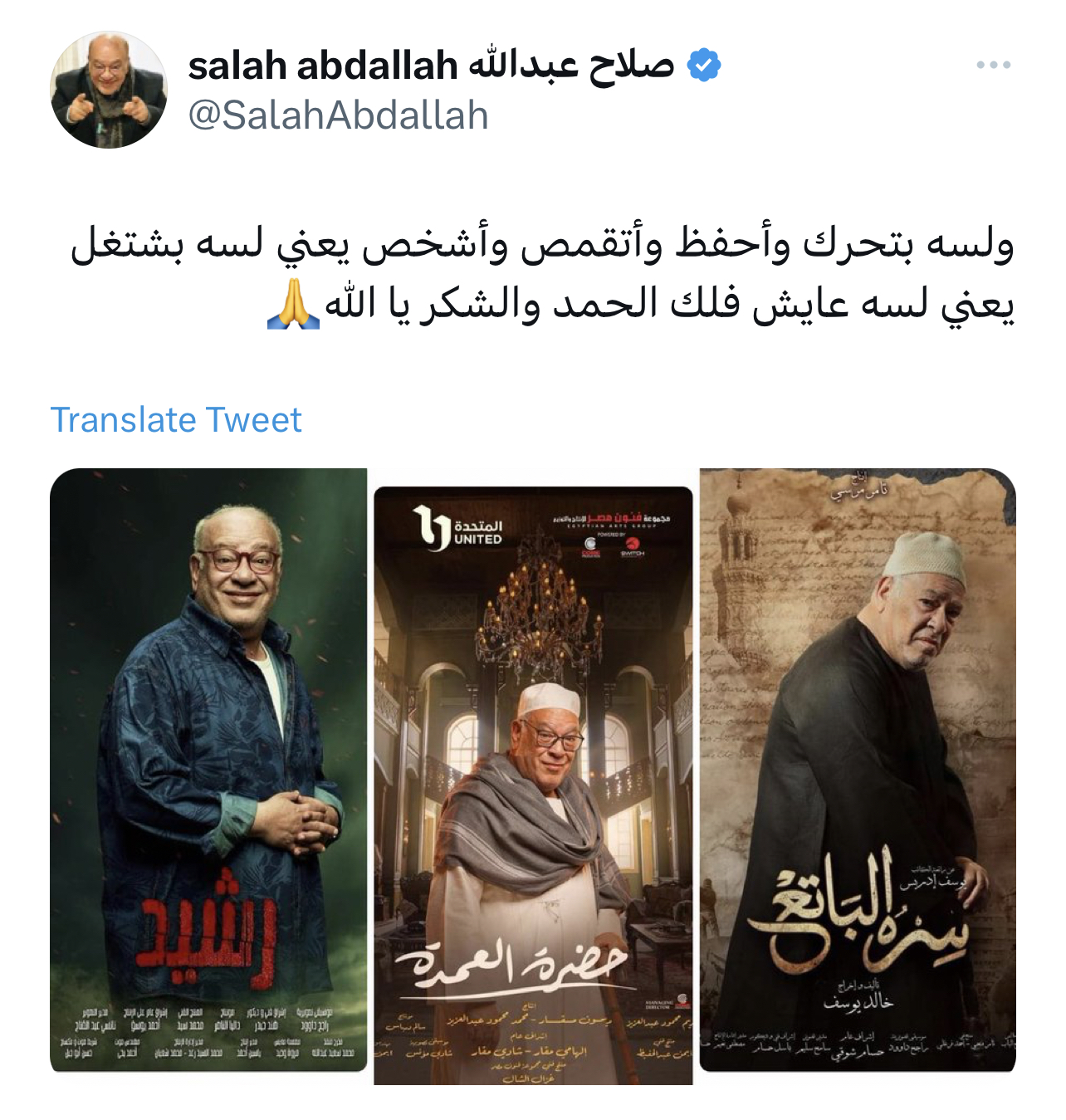The image size is (1066, 1120).
Task: Click the blue verified badge
Action: click(704, 65)
